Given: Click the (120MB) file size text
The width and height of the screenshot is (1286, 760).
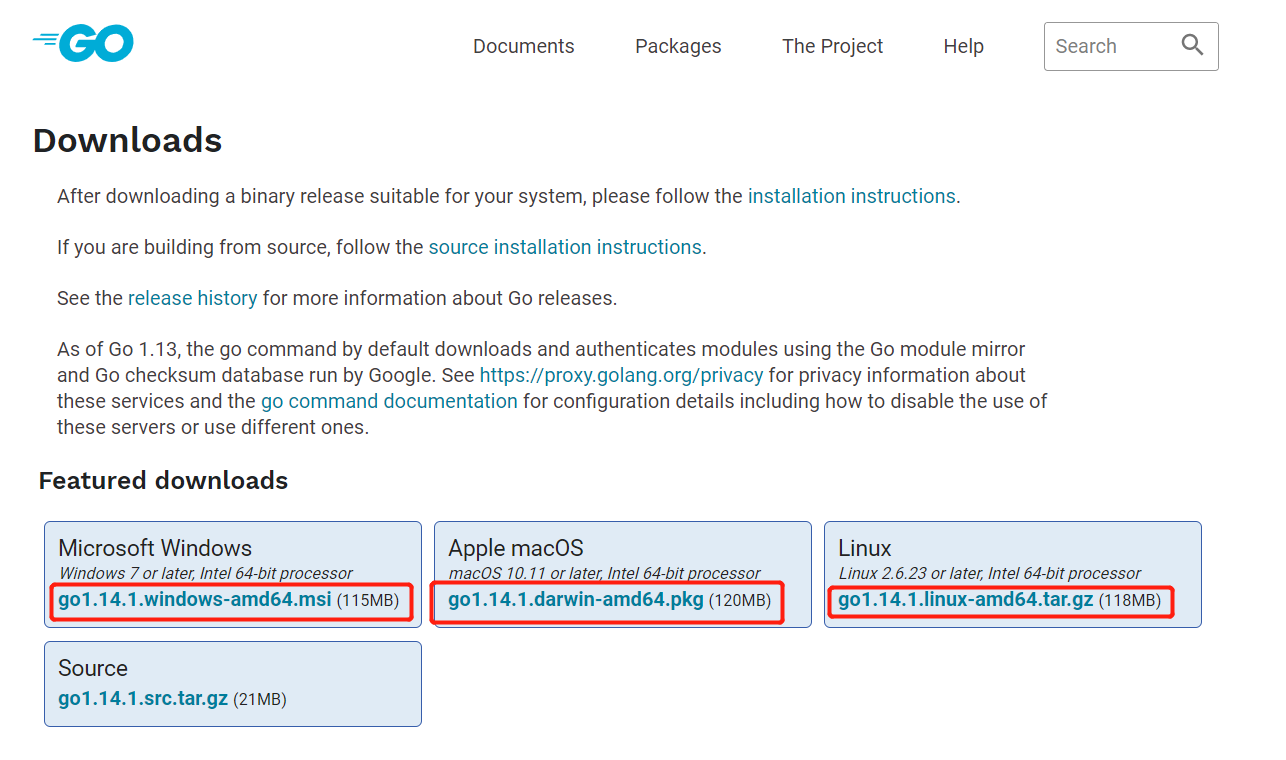Looking at the screenshot, I should click(741, 601).
